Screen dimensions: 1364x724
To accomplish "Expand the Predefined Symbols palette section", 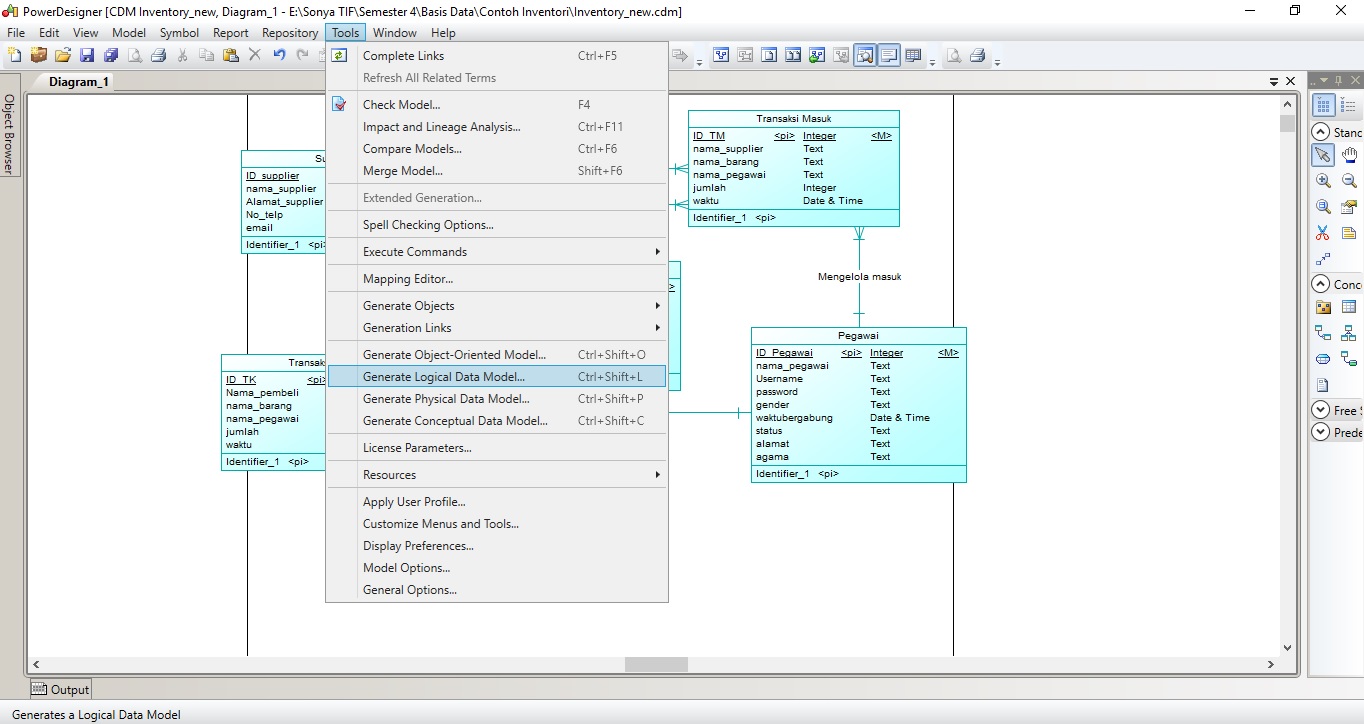I will 1322,432.
